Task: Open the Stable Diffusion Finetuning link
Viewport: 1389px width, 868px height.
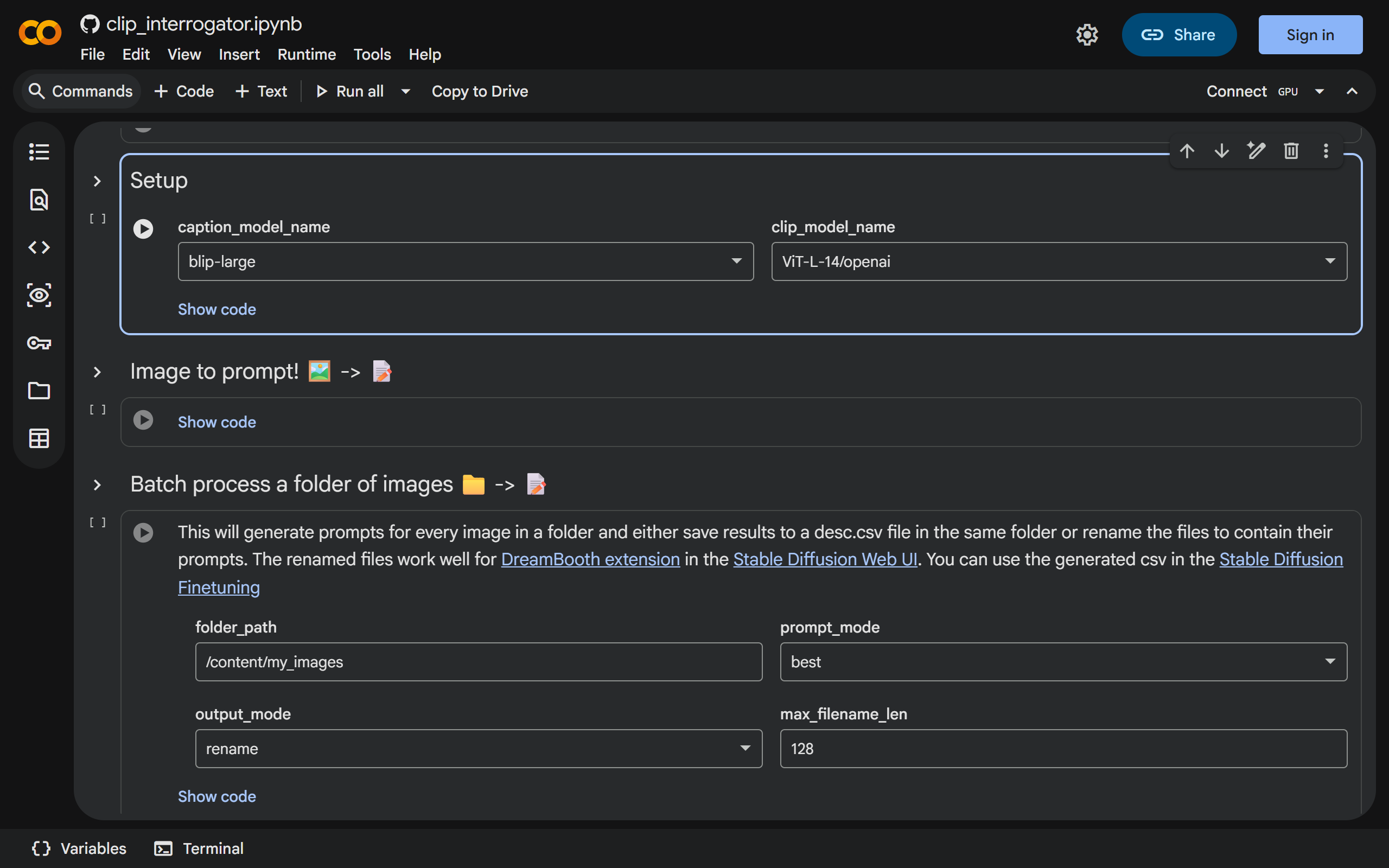Action: [1281, 559]
